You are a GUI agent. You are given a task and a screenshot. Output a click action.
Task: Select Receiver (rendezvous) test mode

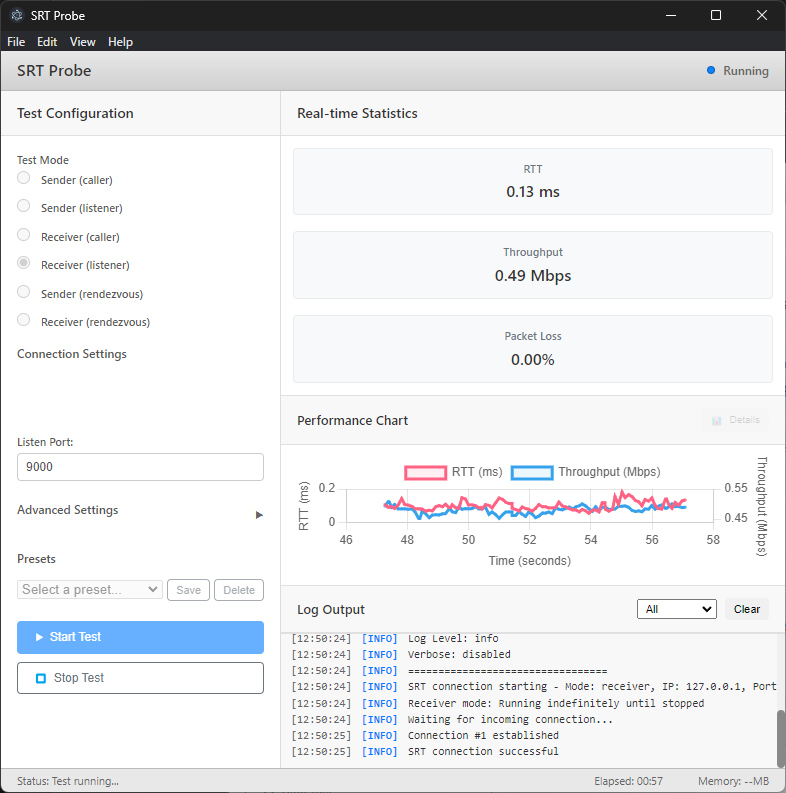[23, 320]
